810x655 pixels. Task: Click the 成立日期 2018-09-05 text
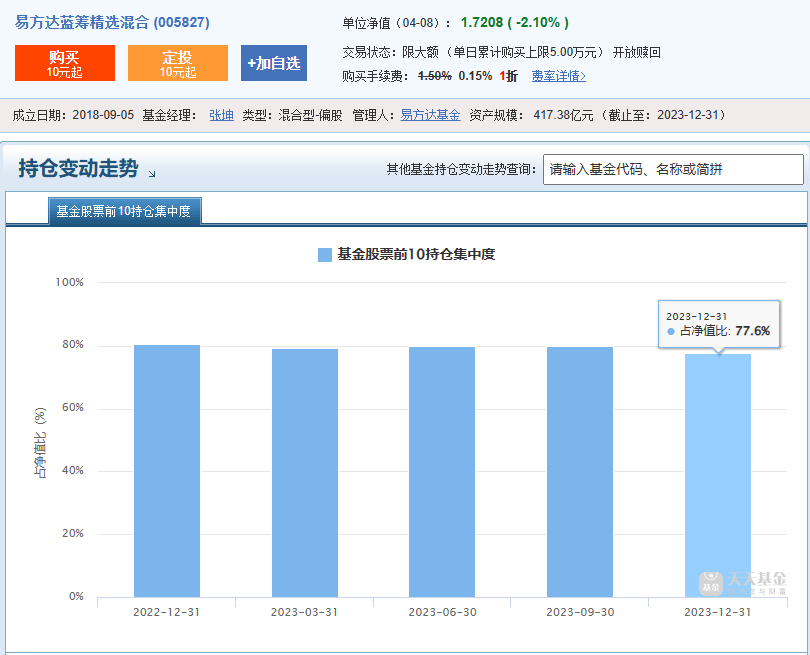[x=73, y=115]
